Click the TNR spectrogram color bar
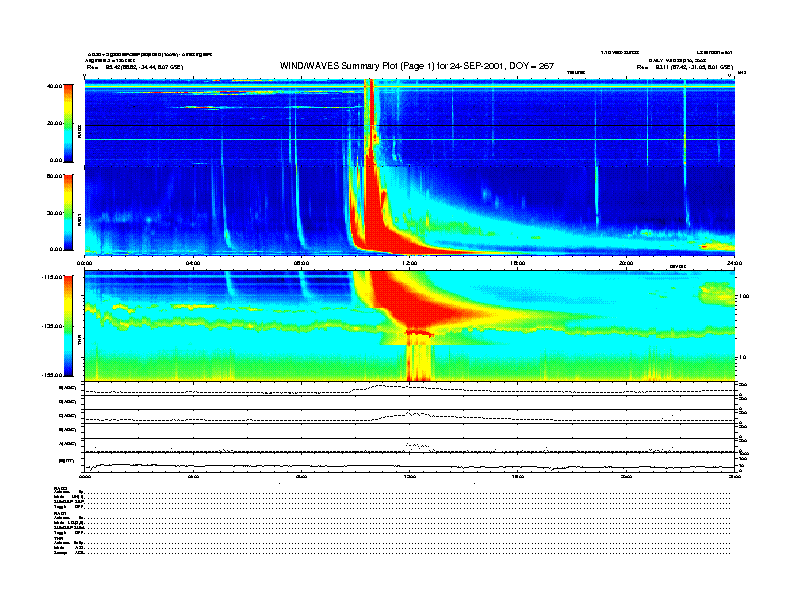This screenshot has height=612, width=792. pyautogui.click(x=68, y=326)
